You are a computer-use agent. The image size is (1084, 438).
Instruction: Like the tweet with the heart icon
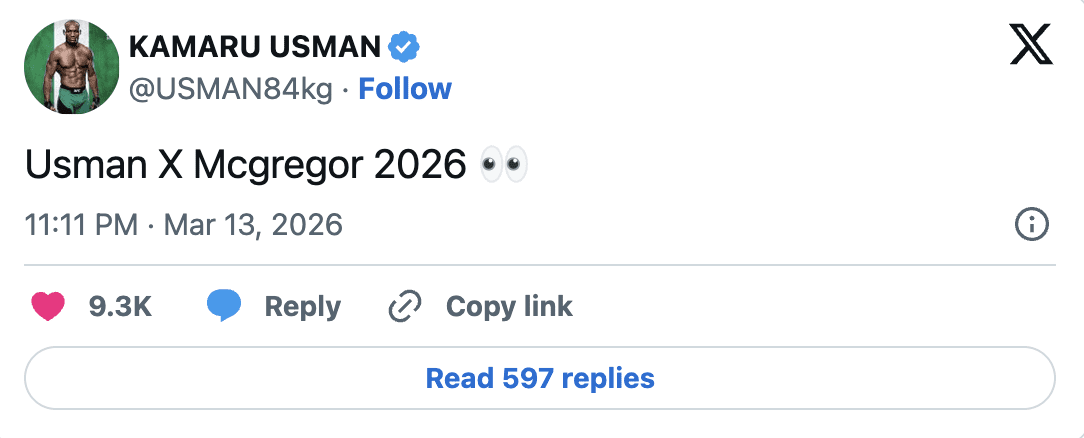click(48, 306)
